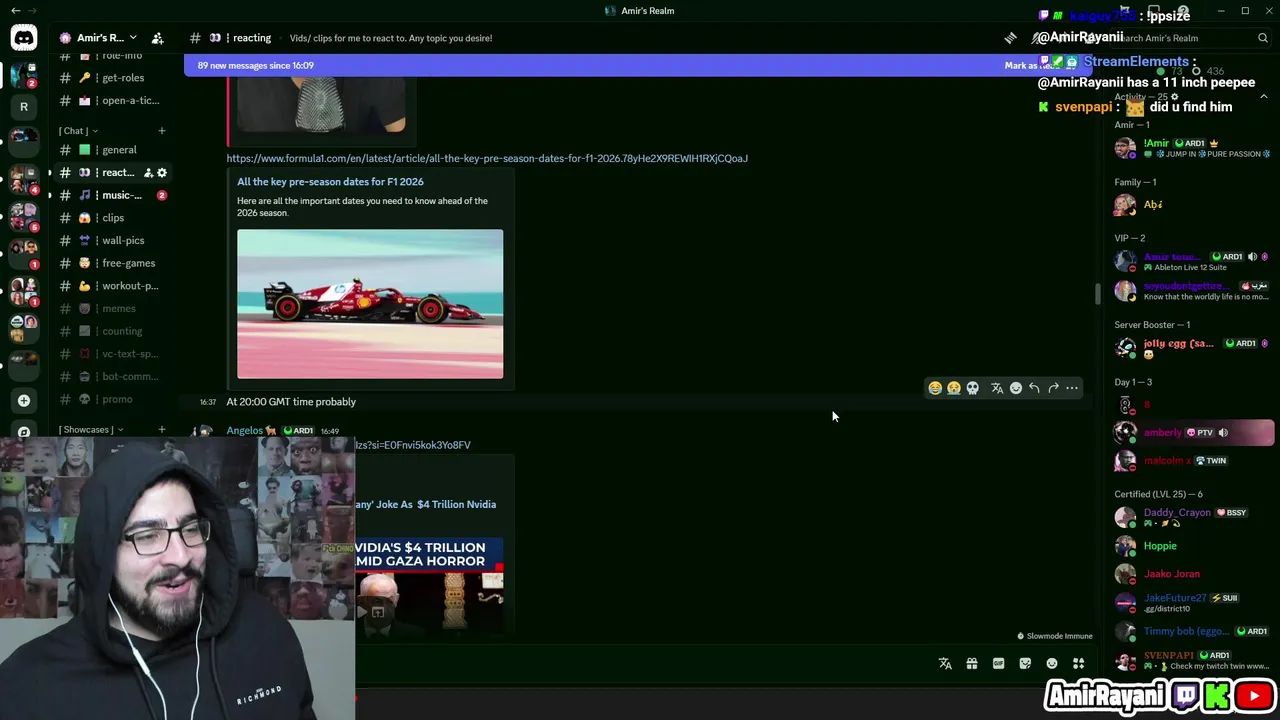React with the laughing-crying emoji
The height and width of the screenshot is (720, 1280).
(935, 388)
